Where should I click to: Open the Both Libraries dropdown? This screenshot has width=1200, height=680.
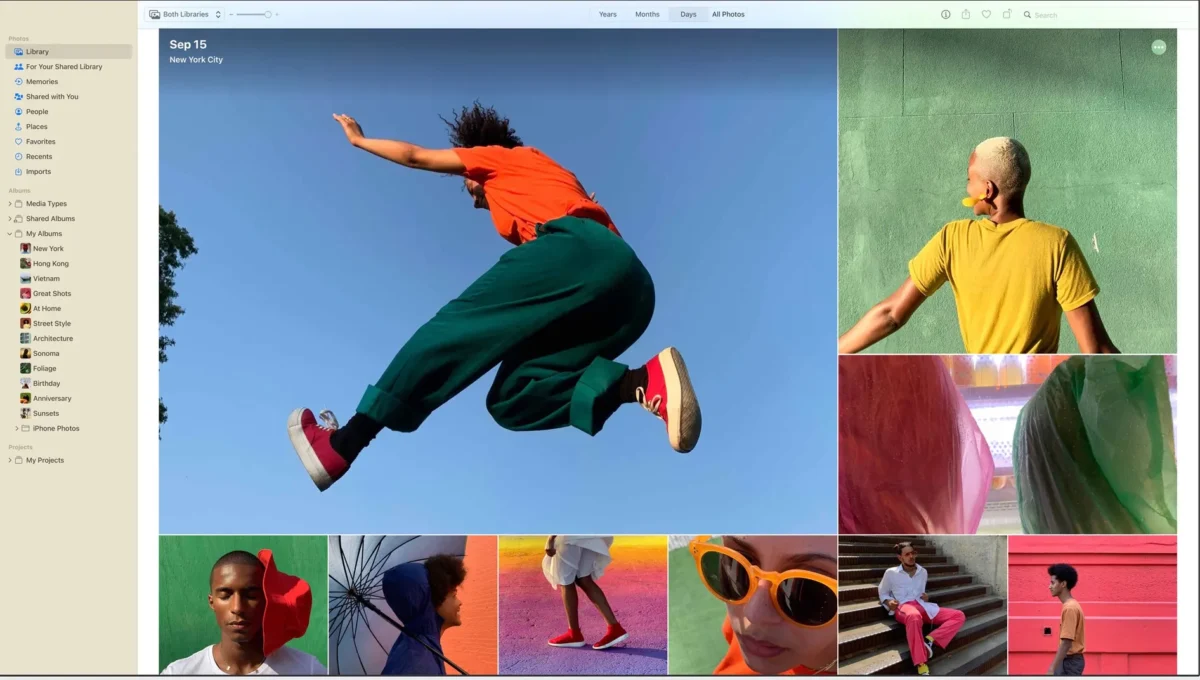click(185, 14)
